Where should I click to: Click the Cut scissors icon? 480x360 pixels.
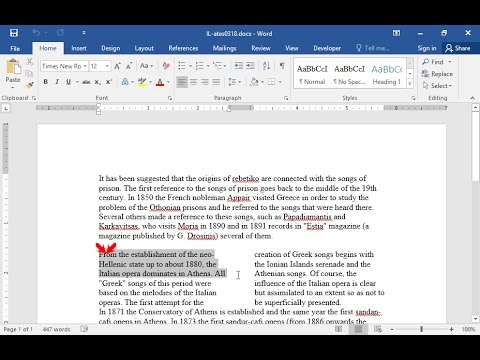[x=29, y=62]
